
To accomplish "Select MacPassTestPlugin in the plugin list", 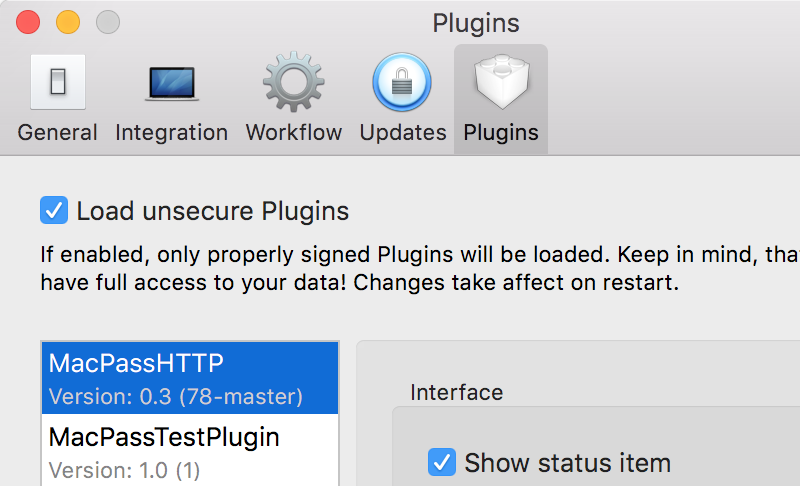I will pos(190,450).
